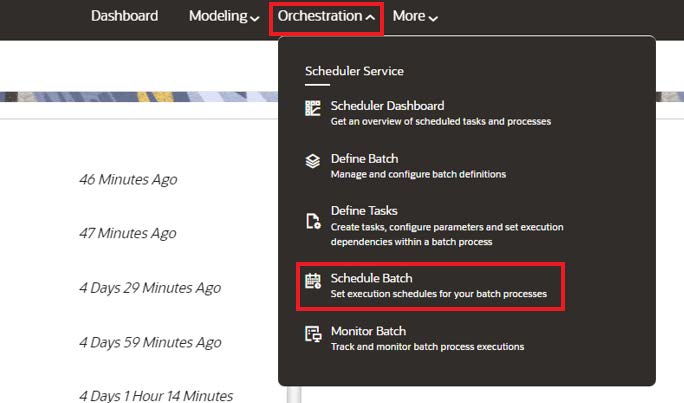Click the Define Tasks document icon
Viewport: 684px width, 403px height.
point(313,221)
